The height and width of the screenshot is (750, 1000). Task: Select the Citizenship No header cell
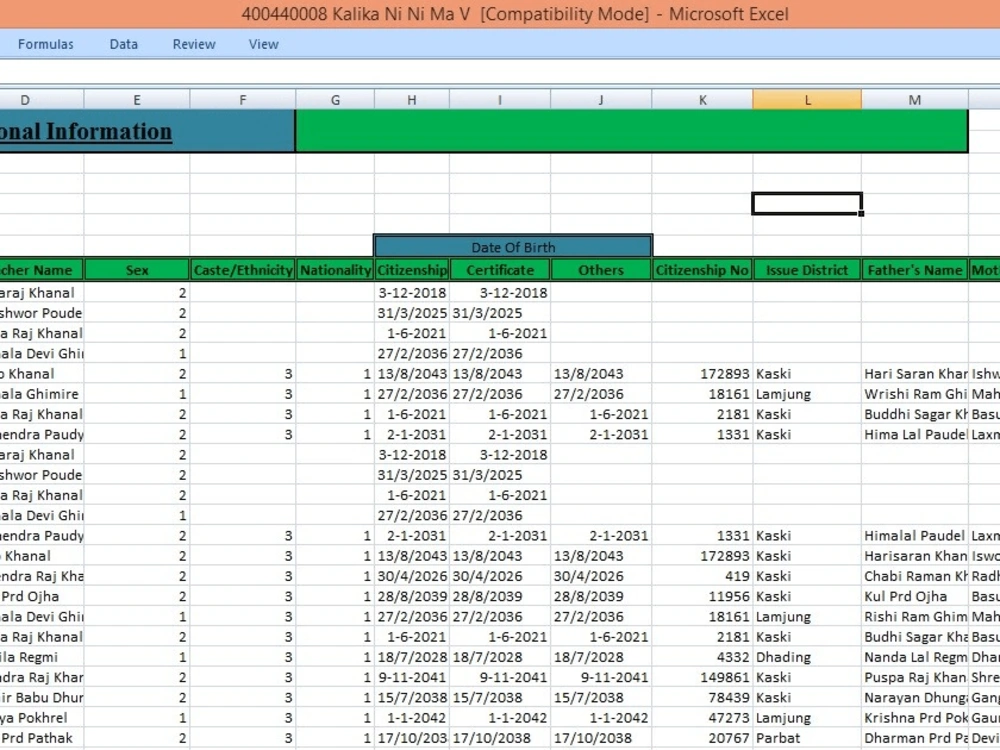703,270
